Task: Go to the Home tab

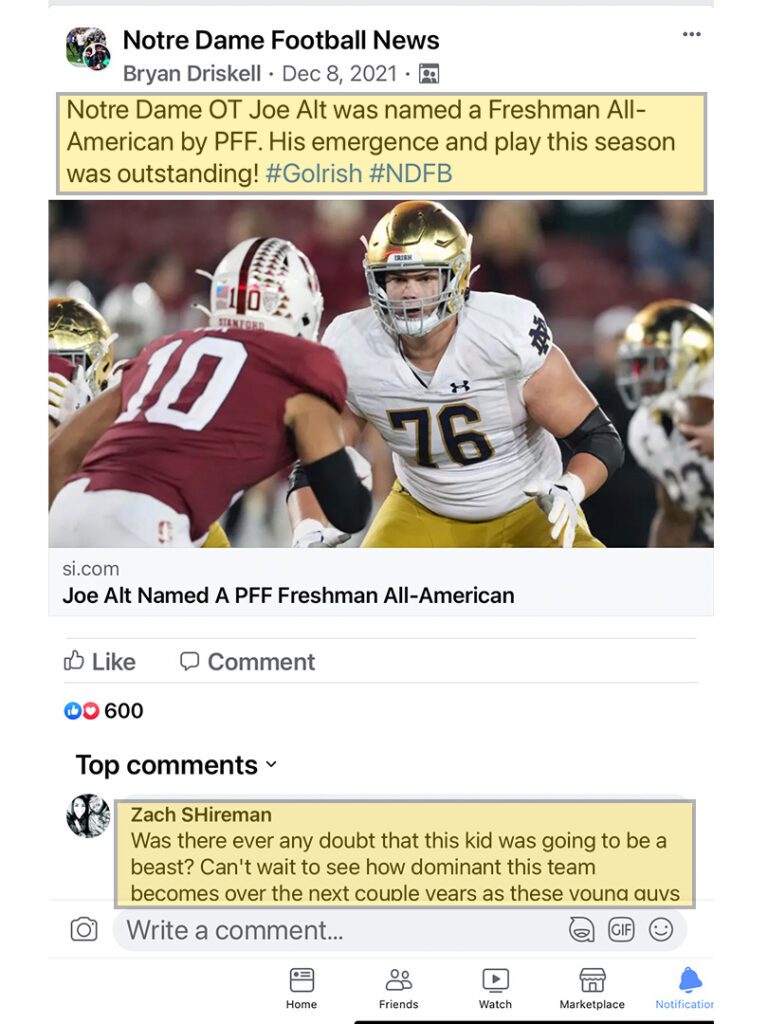Action: click(x=301, y=988)
